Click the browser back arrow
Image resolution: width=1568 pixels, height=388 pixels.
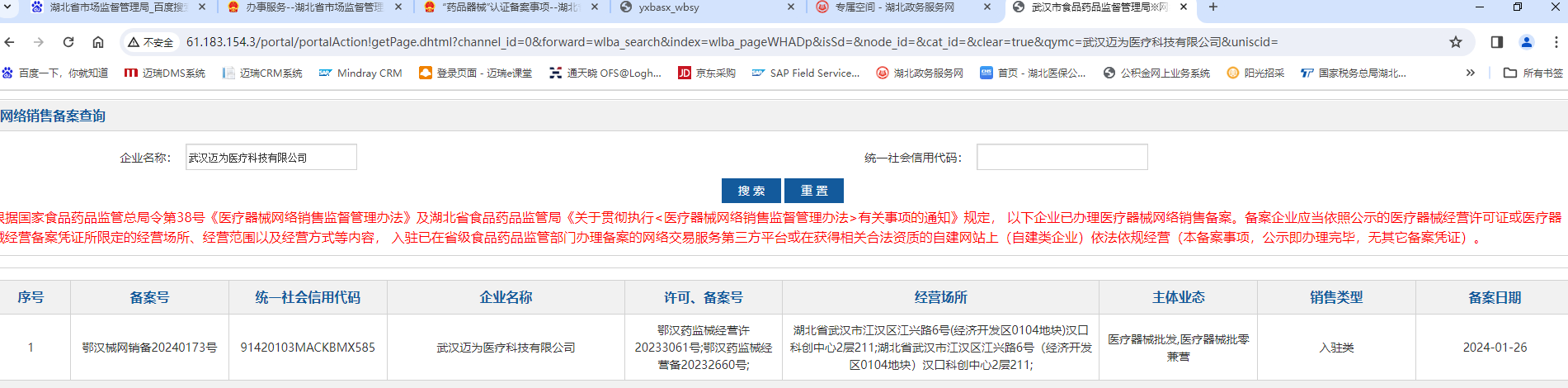[10, 42]
